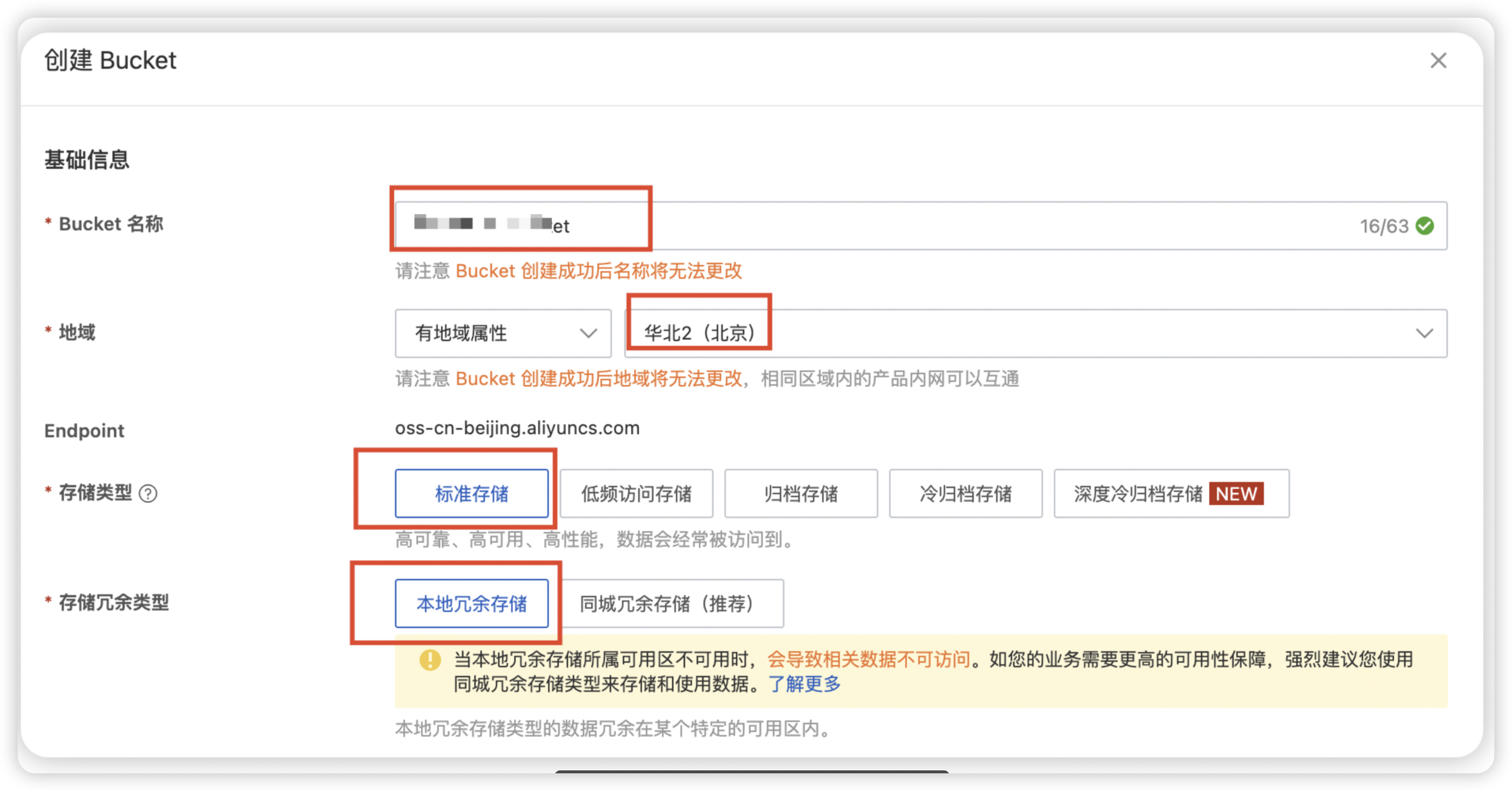Click the oss-cn-beijing.aliyuncs.com endpoint text

click(x=517, y=428)
